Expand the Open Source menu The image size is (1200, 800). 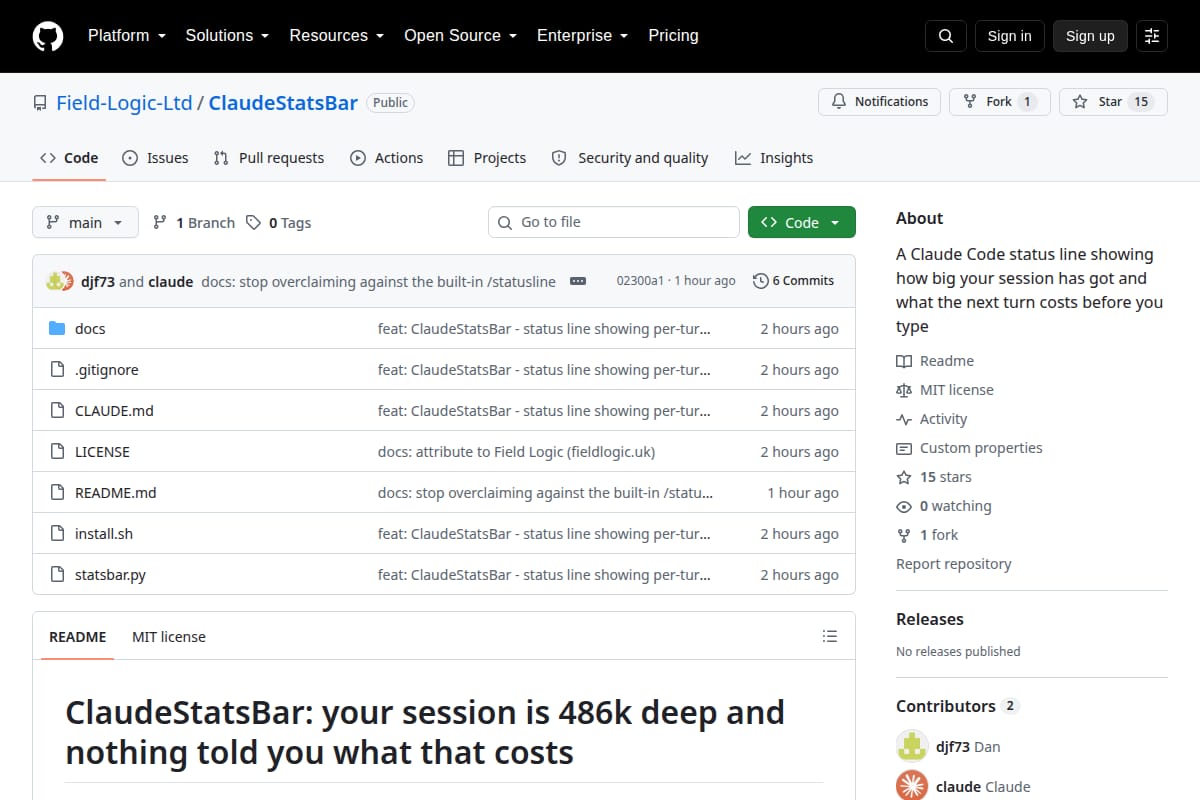point(460,36)
